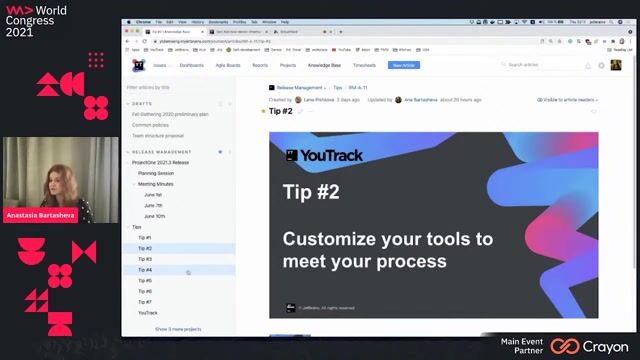Open Timesheets page
Screen dimensions: 640x360
(364, 65)
